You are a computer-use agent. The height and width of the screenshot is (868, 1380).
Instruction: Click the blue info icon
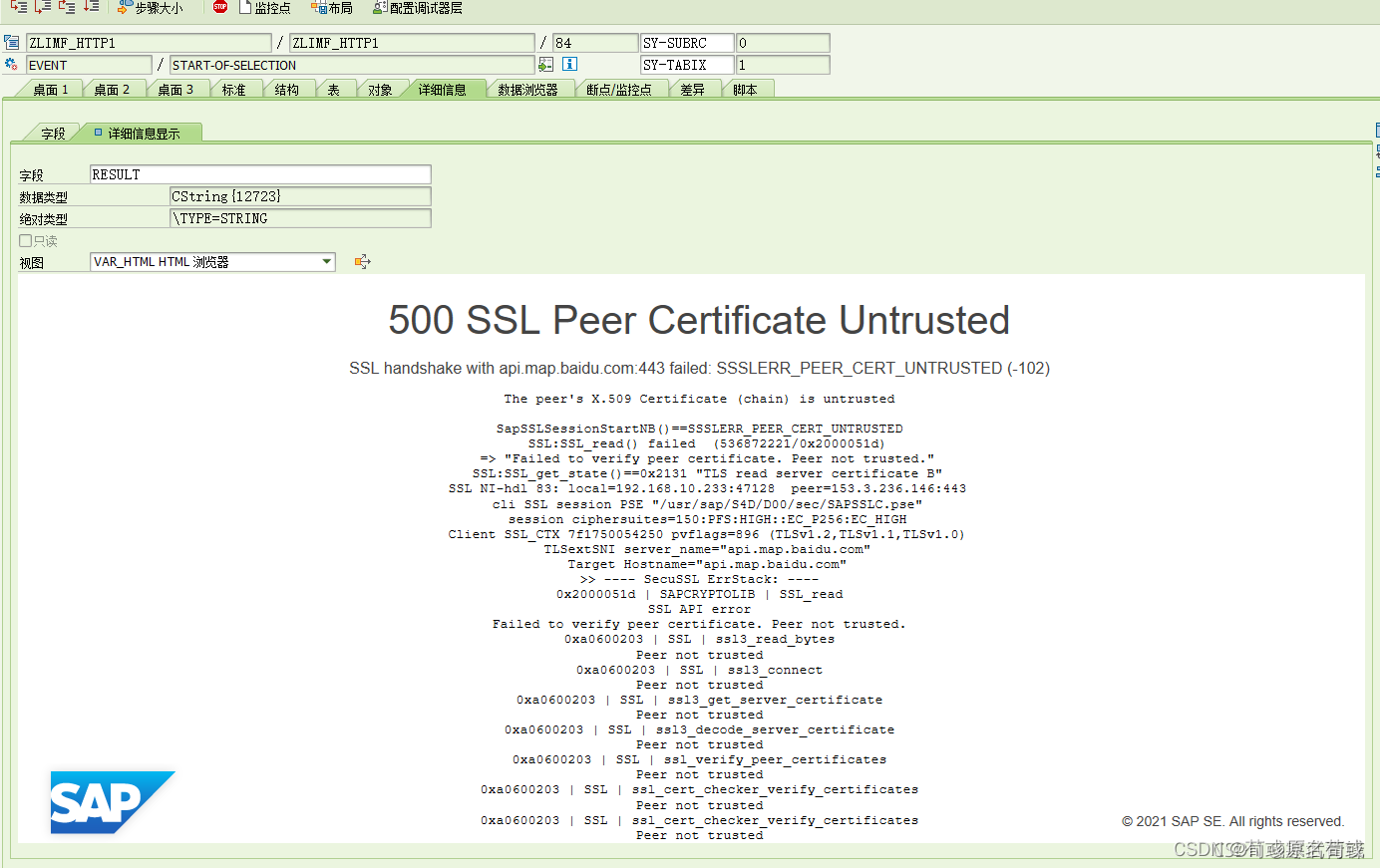[x=570, y=65]
